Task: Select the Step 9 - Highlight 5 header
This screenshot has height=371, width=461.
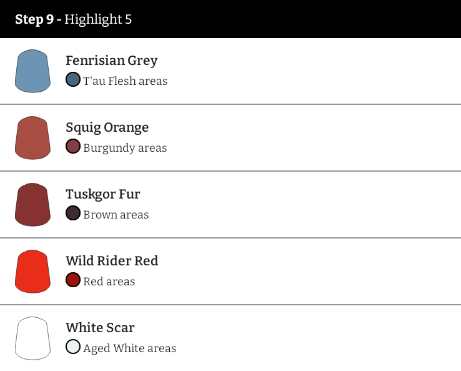Action: coord(230,19)
